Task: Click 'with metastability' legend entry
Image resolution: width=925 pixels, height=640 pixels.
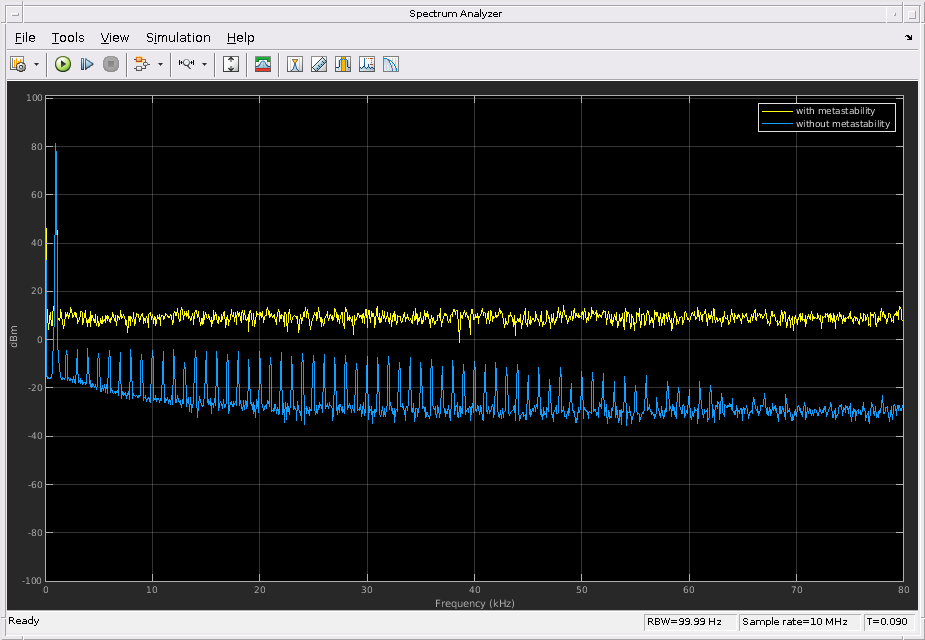Action: point(835,110)
